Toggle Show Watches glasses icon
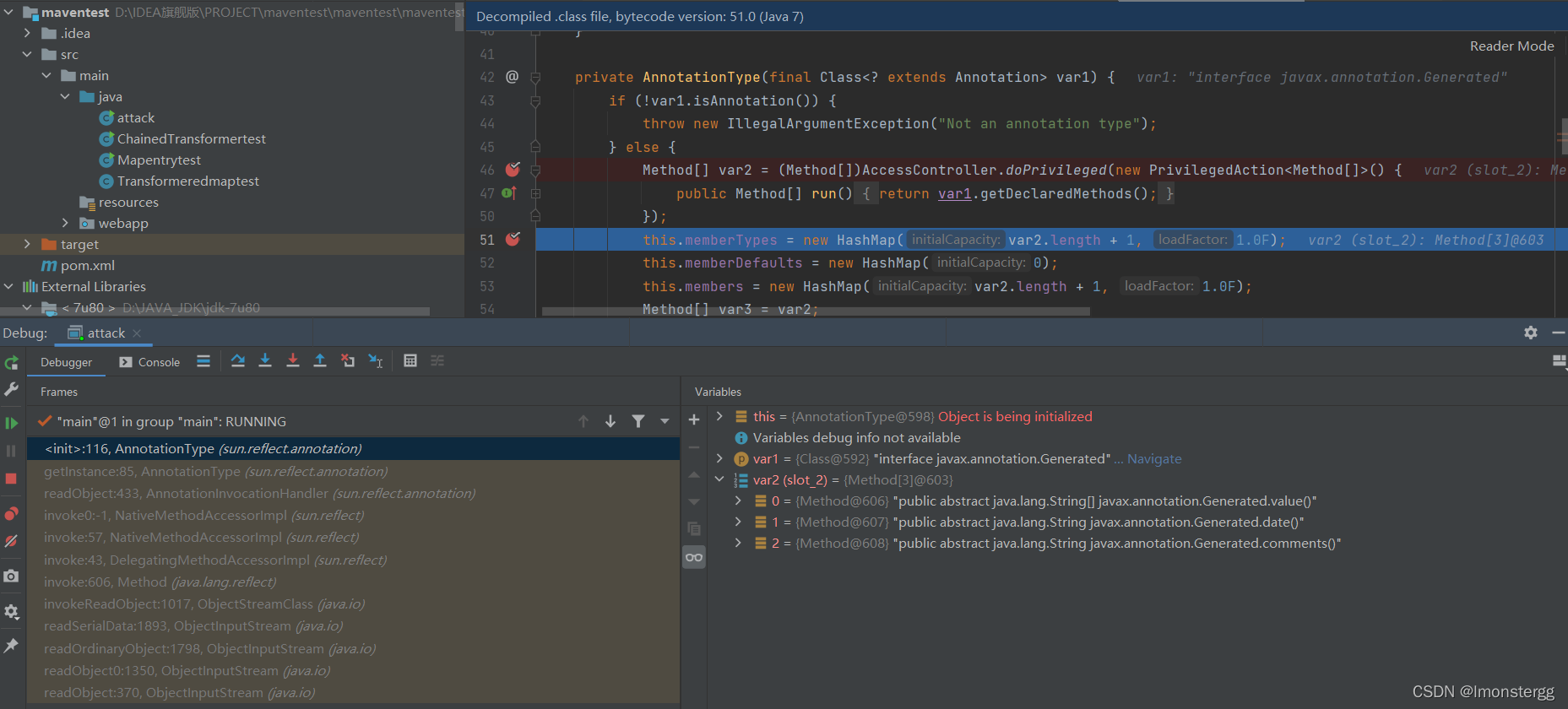 tap(694, 557)
